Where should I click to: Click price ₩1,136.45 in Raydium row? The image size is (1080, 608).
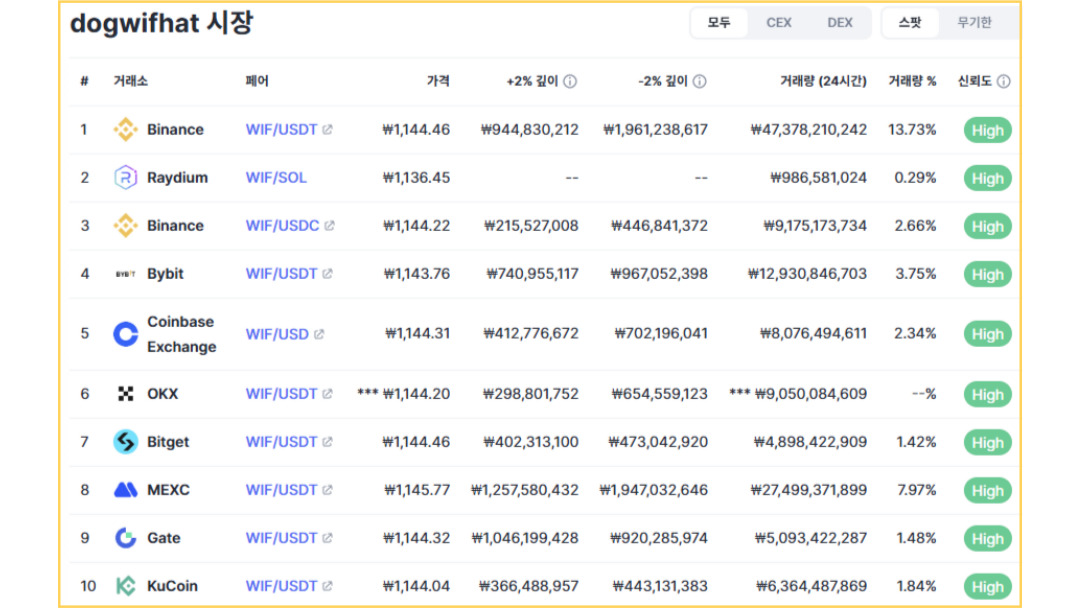pos(416,178)
